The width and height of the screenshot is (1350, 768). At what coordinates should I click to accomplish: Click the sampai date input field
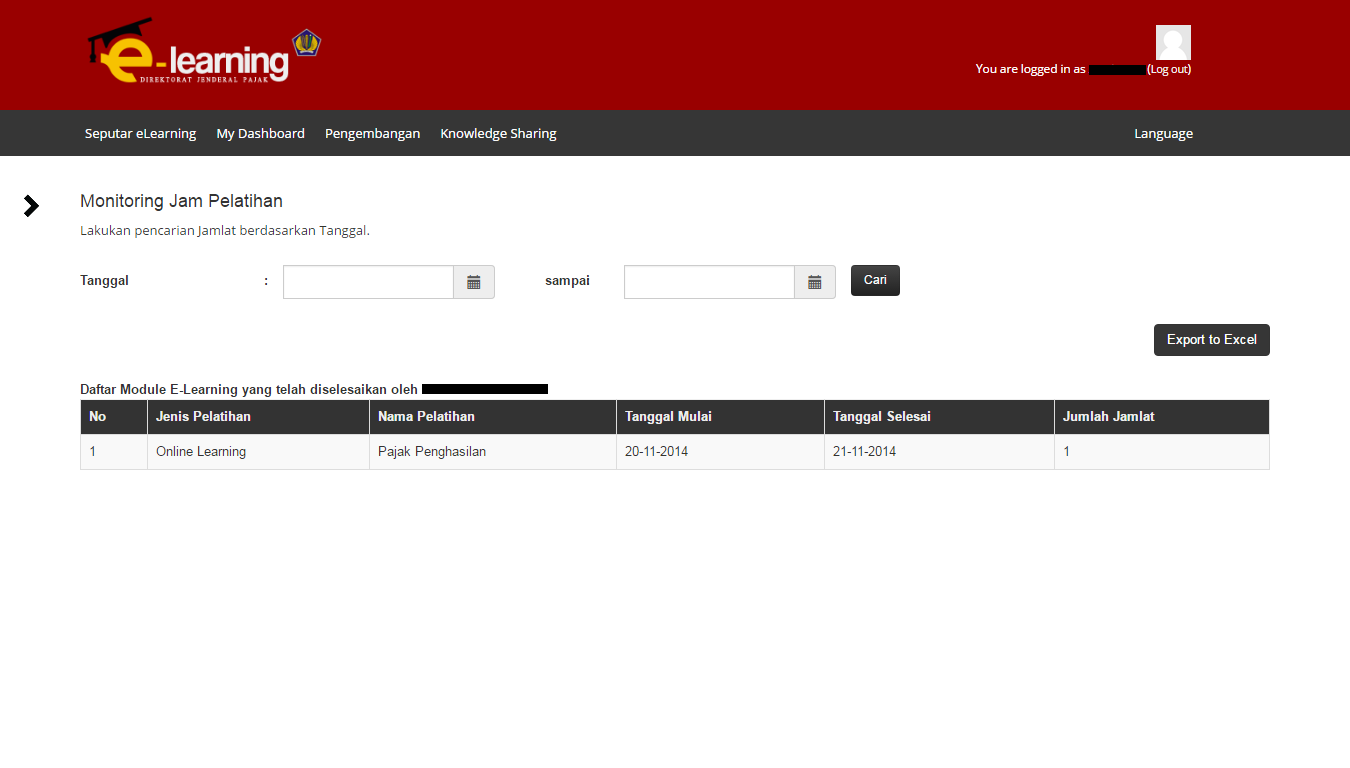[x=709, y=281]
